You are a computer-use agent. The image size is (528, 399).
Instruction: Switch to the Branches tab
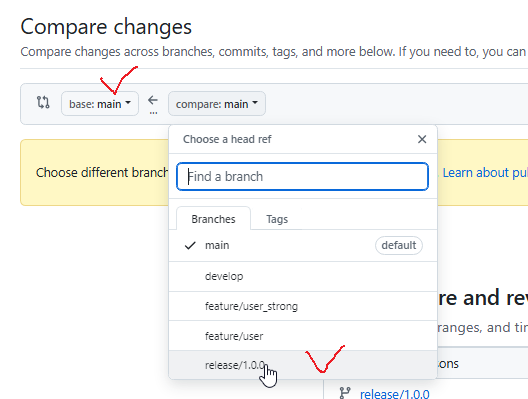pos(213,219)
